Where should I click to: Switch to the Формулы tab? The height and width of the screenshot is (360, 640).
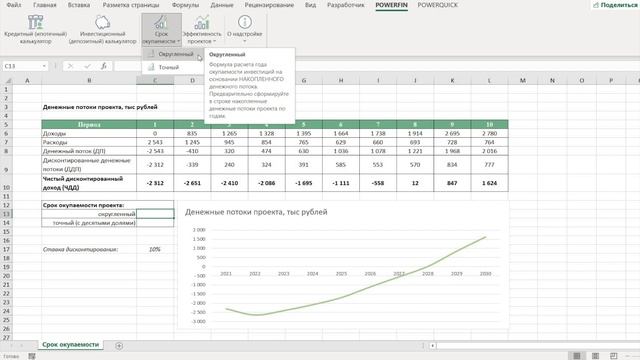point(185,5)
